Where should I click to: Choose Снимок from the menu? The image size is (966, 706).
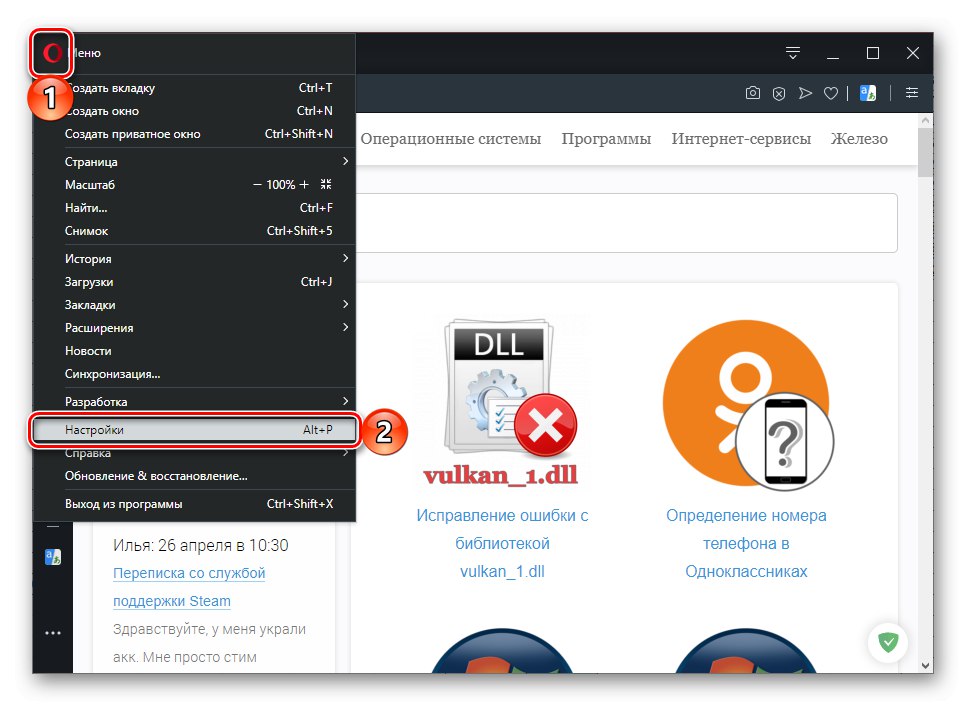[x=194, y=230]
